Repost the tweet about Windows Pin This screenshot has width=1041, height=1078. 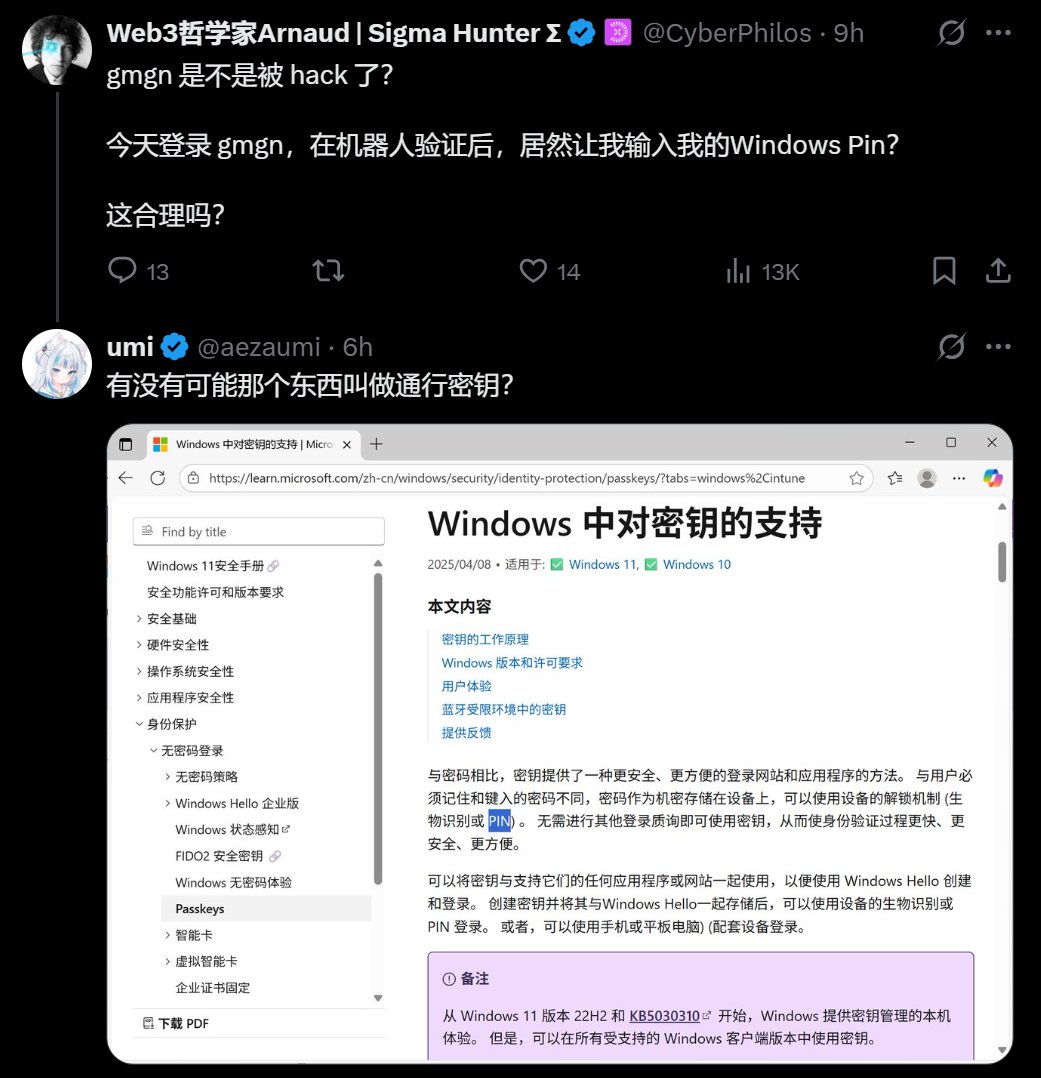click(328, 271)
